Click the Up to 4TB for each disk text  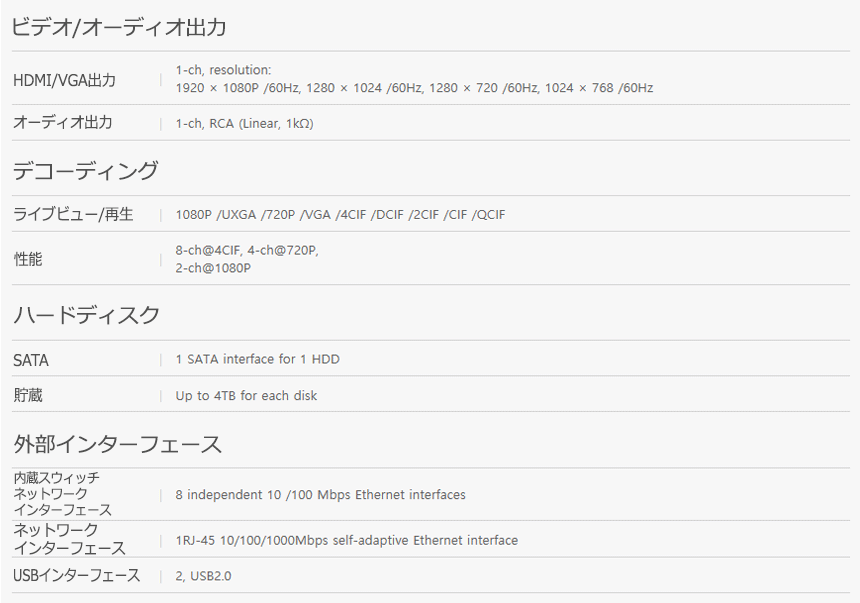(246, 396)
